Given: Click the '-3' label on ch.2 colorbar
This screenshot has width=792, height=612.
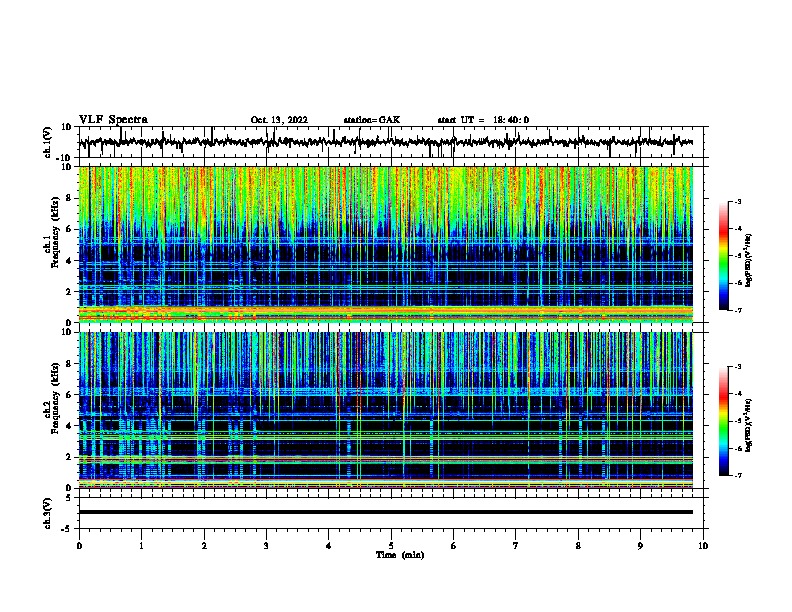Looking at the screenshot, I should [x=738, y=367].
